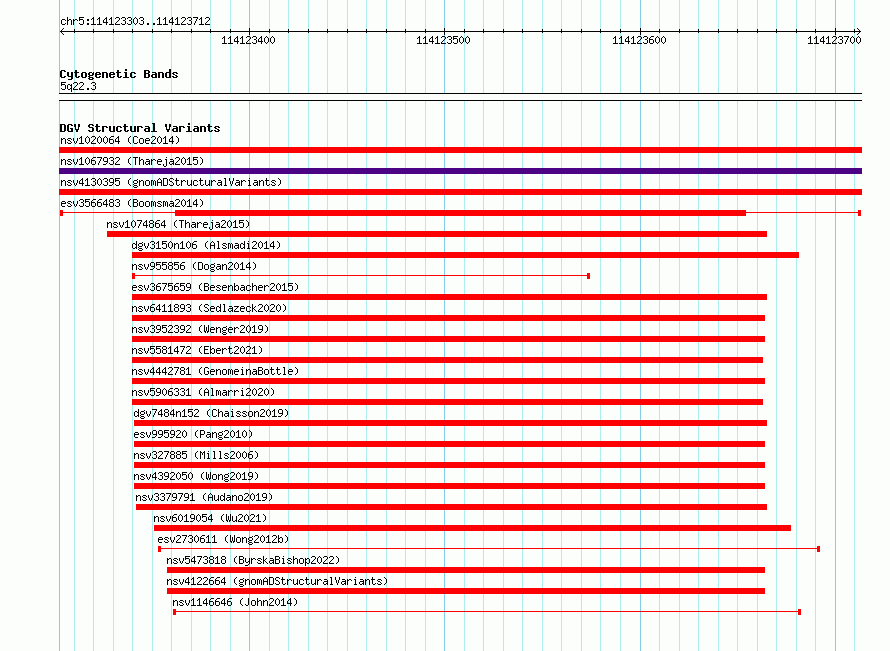Open dgv3150n106 (Alsmadi2014) label
890x651 pixels.
(206, 245)
